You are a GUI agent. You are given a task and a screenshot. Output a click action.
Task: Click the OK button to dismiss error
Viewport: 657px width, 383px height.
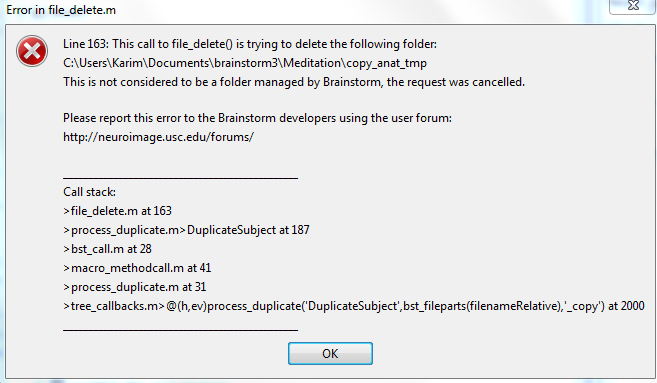pos(330,353)
